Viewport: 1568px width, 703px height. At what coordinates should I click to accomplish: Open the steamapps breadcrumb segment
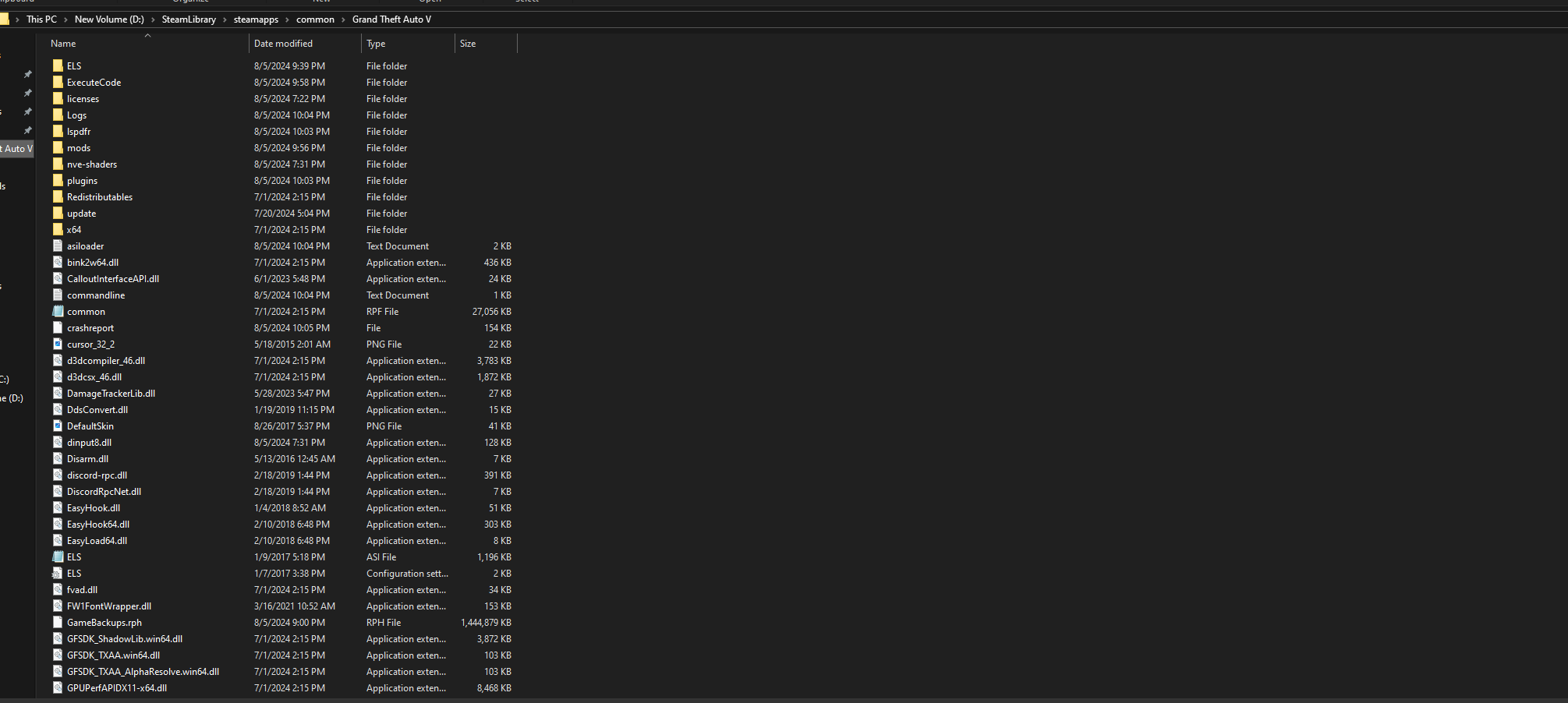tap(256, 19)
